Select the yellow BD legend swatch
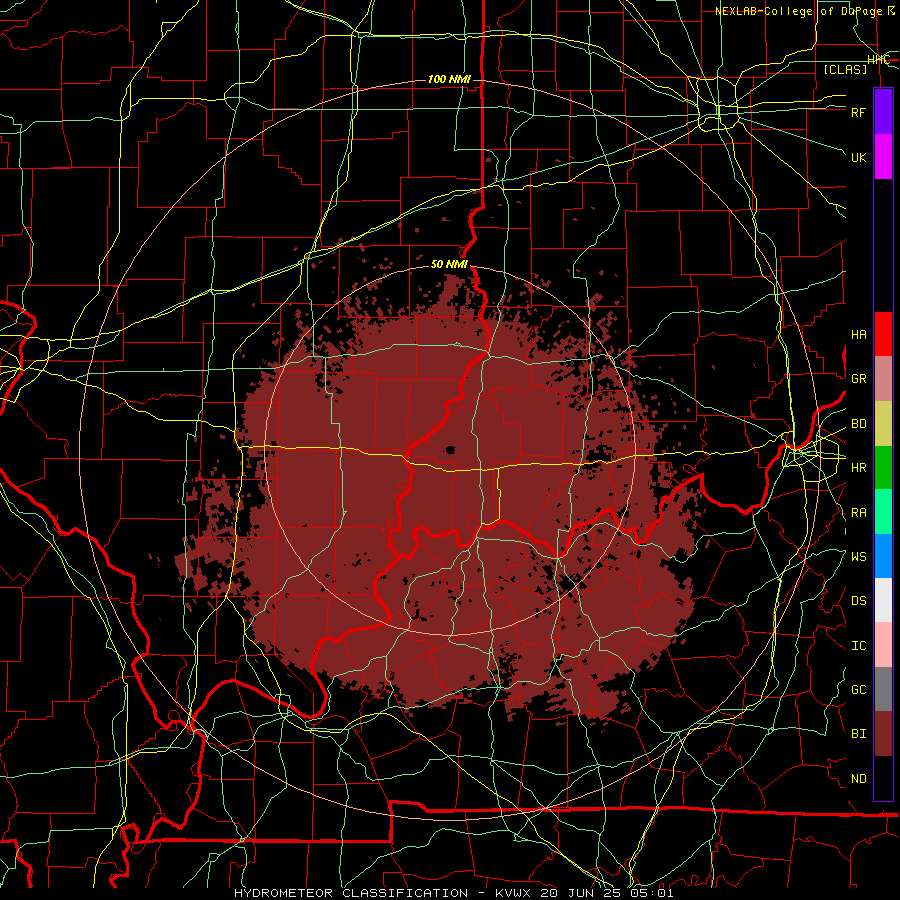The image size is (900, 900). point(883,424)
